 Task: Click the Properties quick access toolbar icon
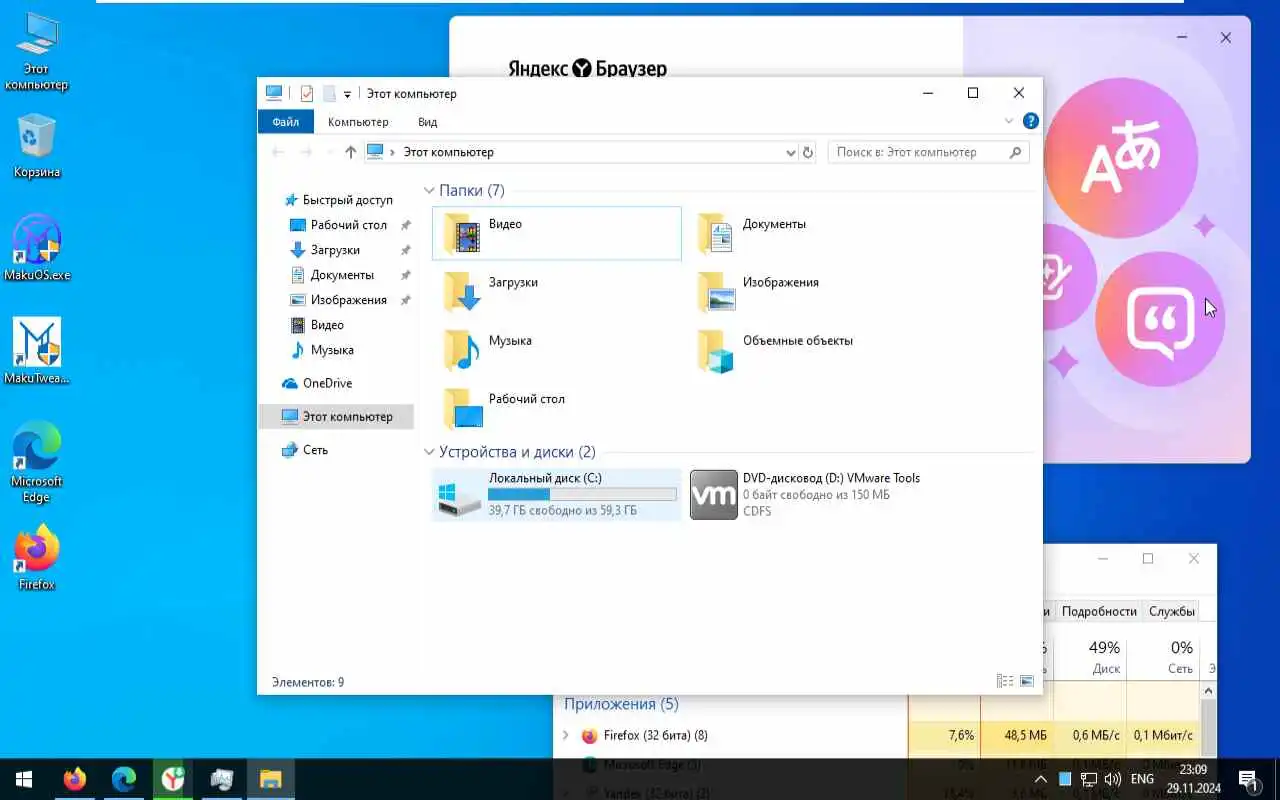[306, 93]
